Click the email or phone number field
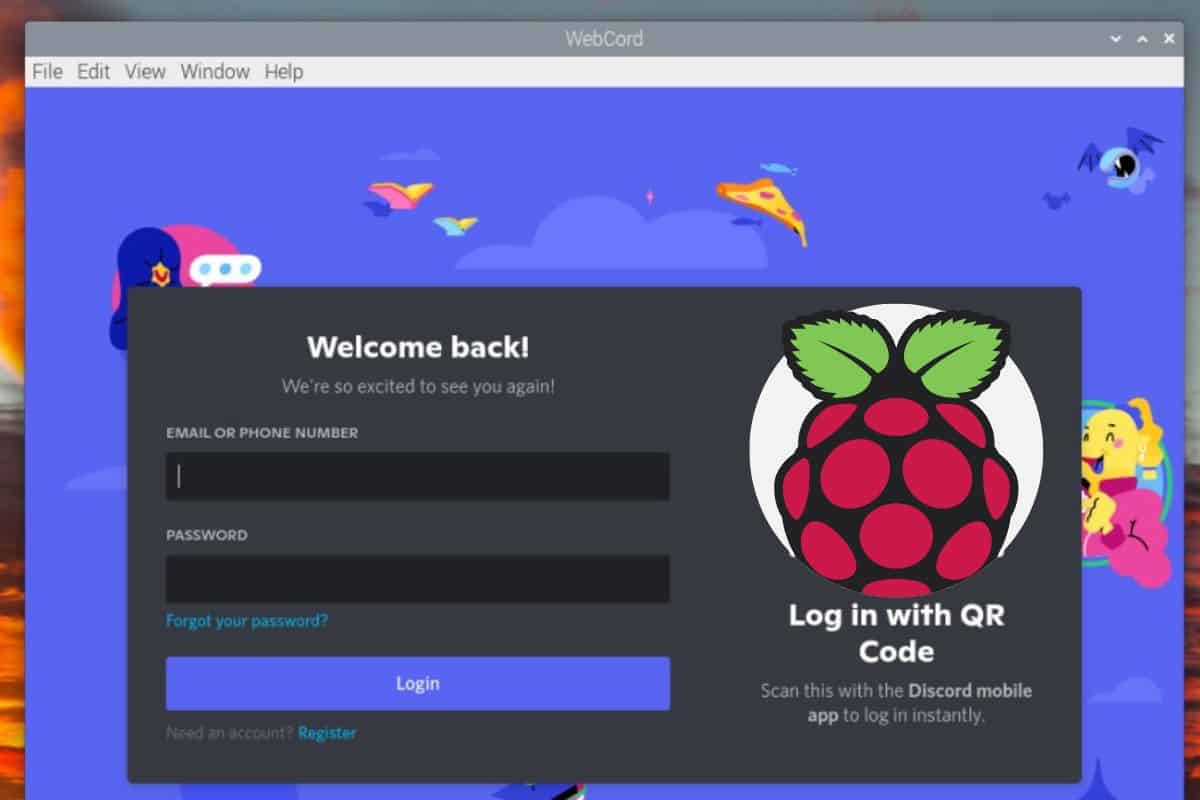The image size is (1200, 800). pyautogui.click(x=417, y=477)
